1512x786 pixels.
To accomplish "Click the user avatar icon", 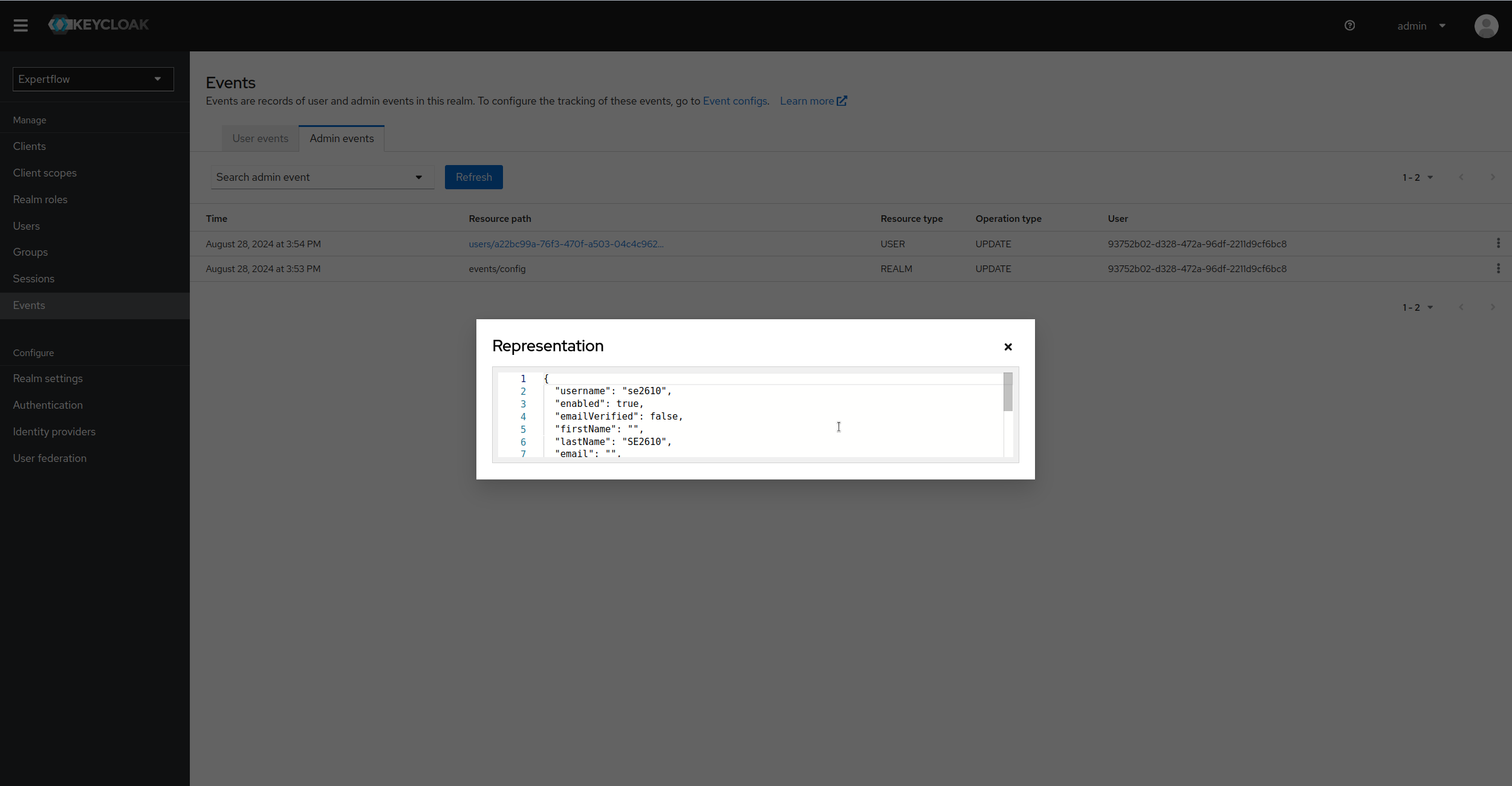I will [1486, 26].
